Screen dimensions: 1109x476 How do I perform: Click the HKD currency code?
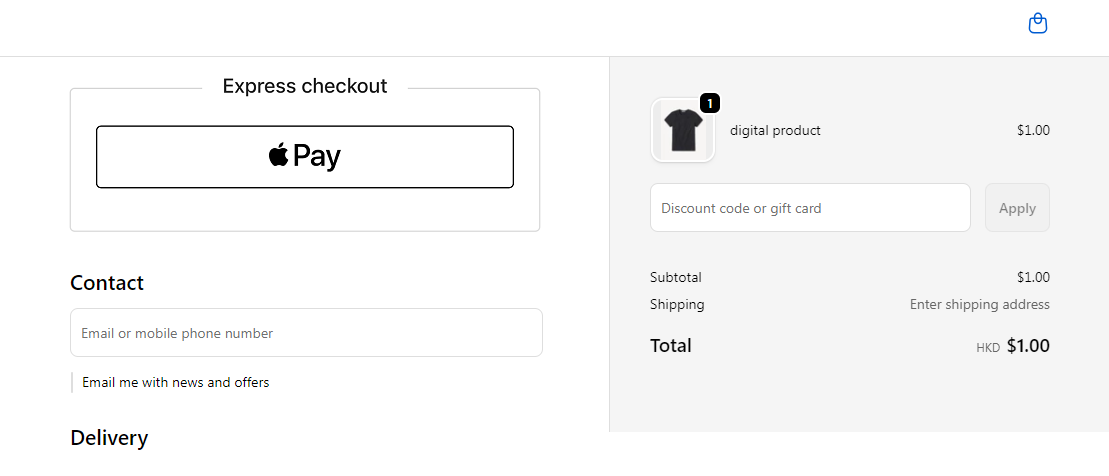tap(988, 348)
